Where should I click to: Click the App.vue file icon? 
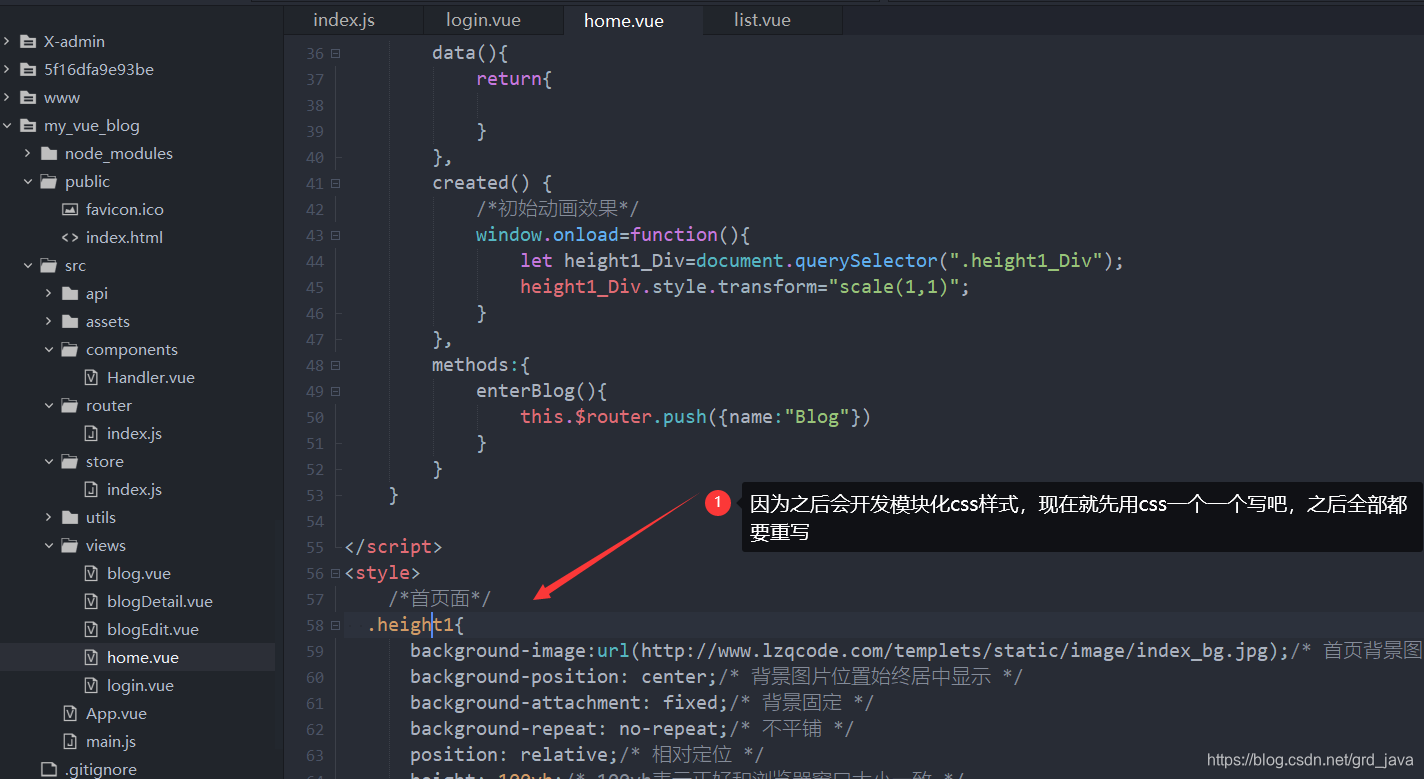point(70,714)
